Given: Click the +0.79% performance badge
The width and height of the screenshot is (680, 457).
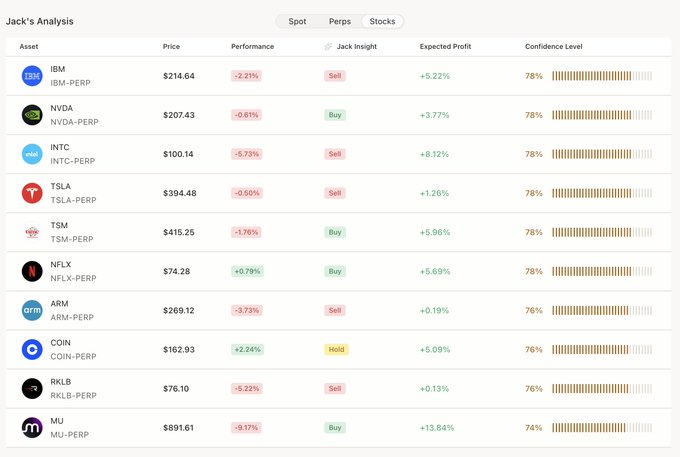Looking at the screenshot, I should tap(247, 271).
